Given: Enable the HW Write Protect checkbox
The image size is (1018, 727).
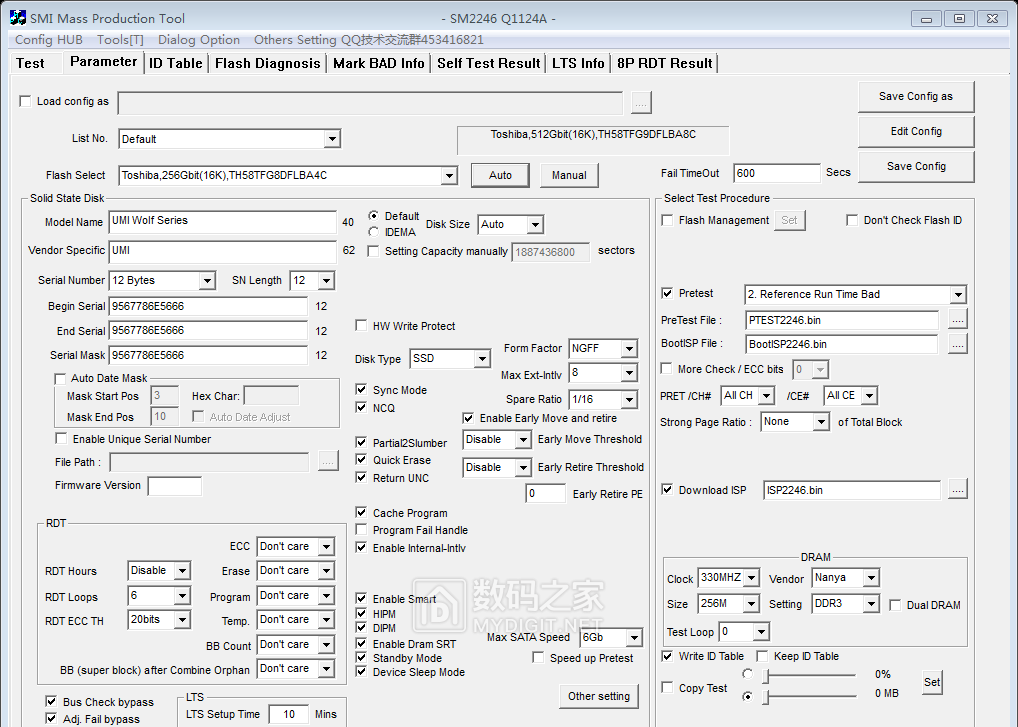Looking at the screenshot, I should (361, 326).
